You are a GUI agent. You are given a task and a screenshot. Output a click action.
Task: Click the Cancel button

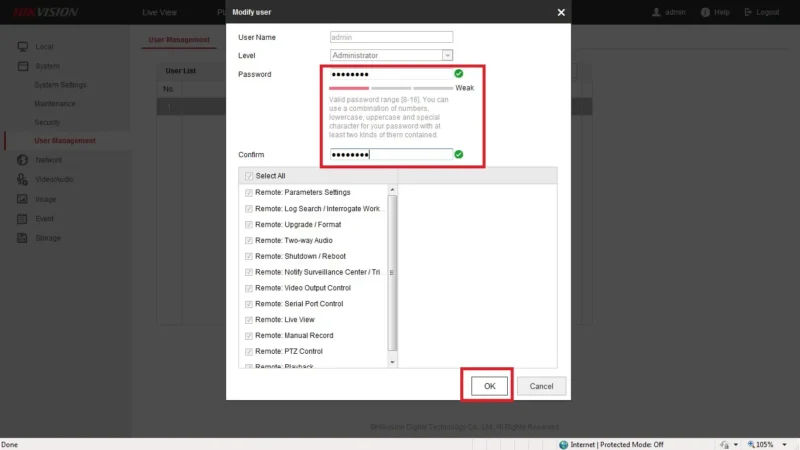coord(541,386)
